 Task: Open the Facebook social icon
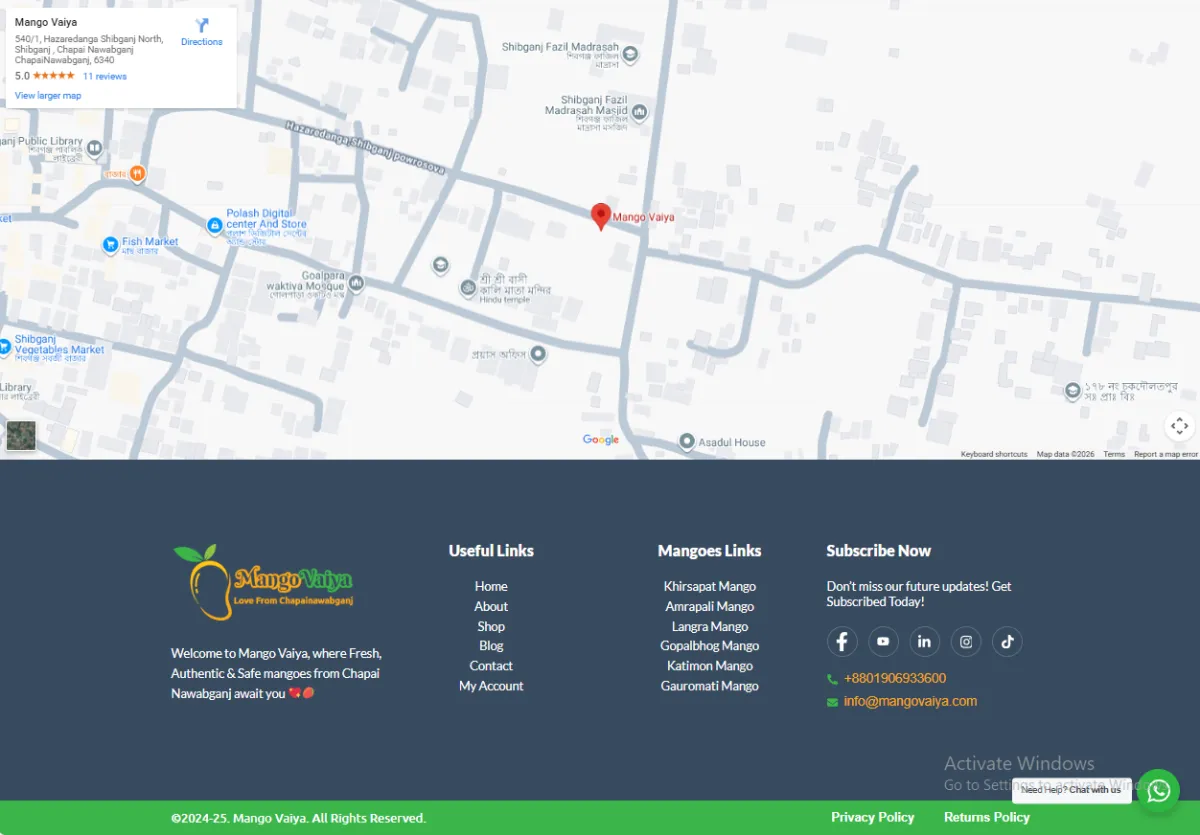pyautogui.click(x=842, y=641)
